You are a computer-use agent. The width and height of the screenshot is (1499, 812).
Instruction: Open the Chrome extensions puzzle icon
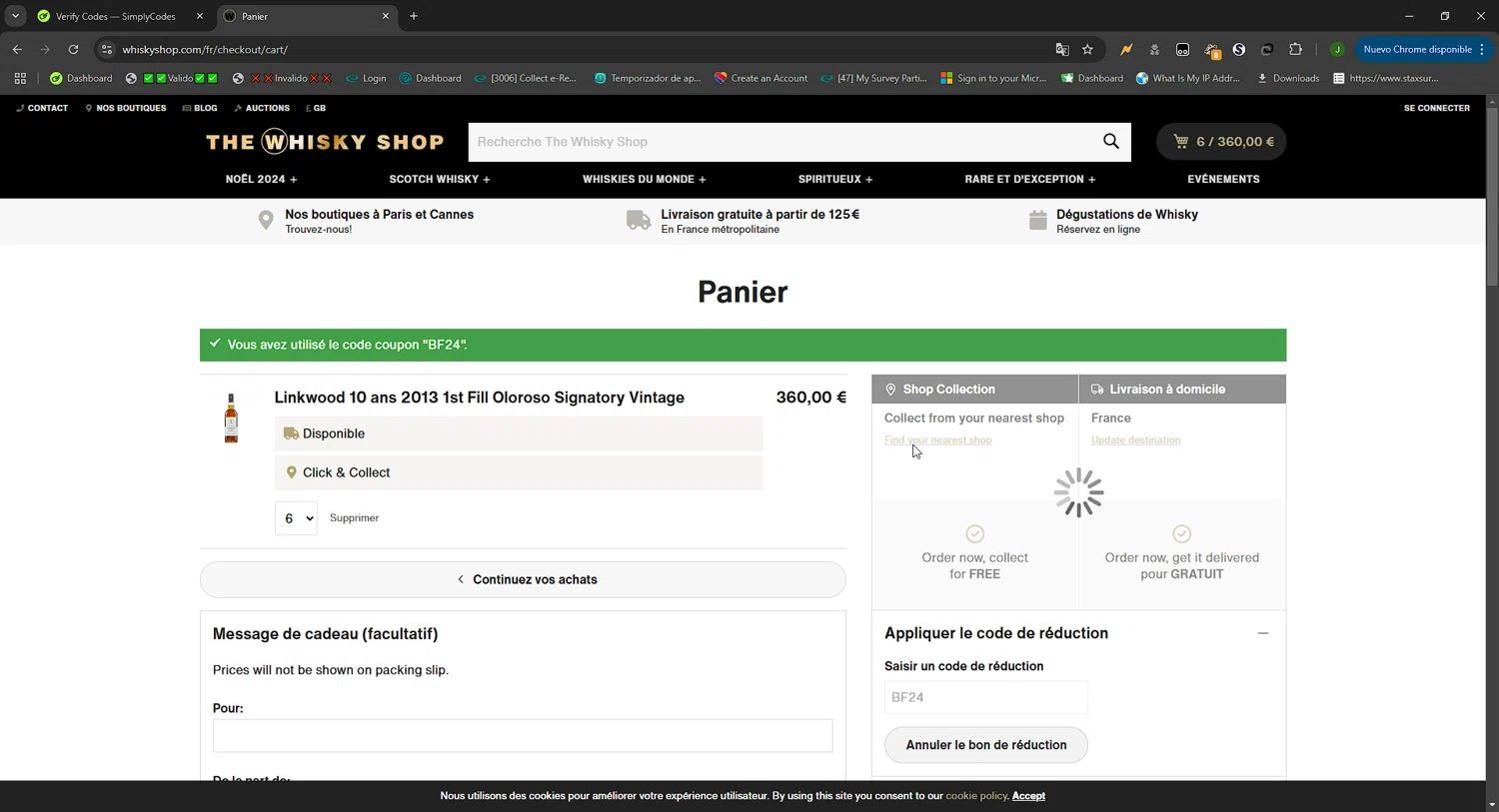1295,49
